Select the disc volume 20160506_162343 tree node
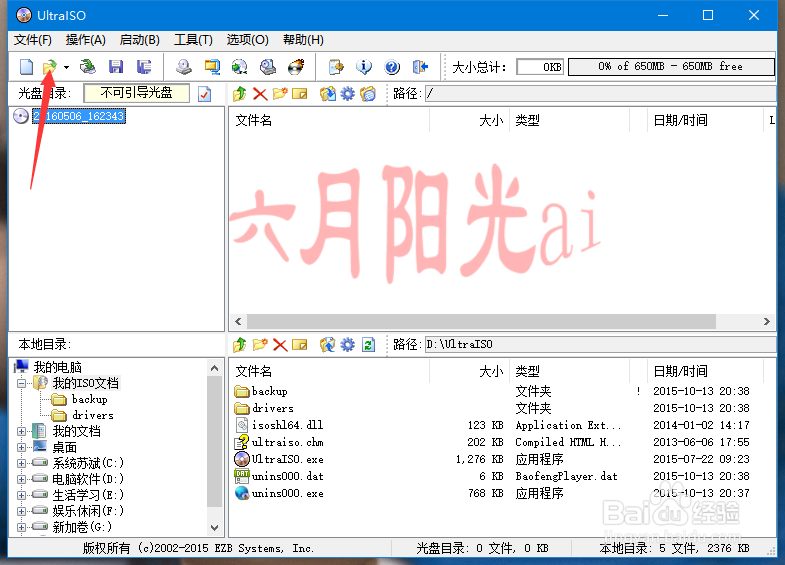 (x=79, y=116)
